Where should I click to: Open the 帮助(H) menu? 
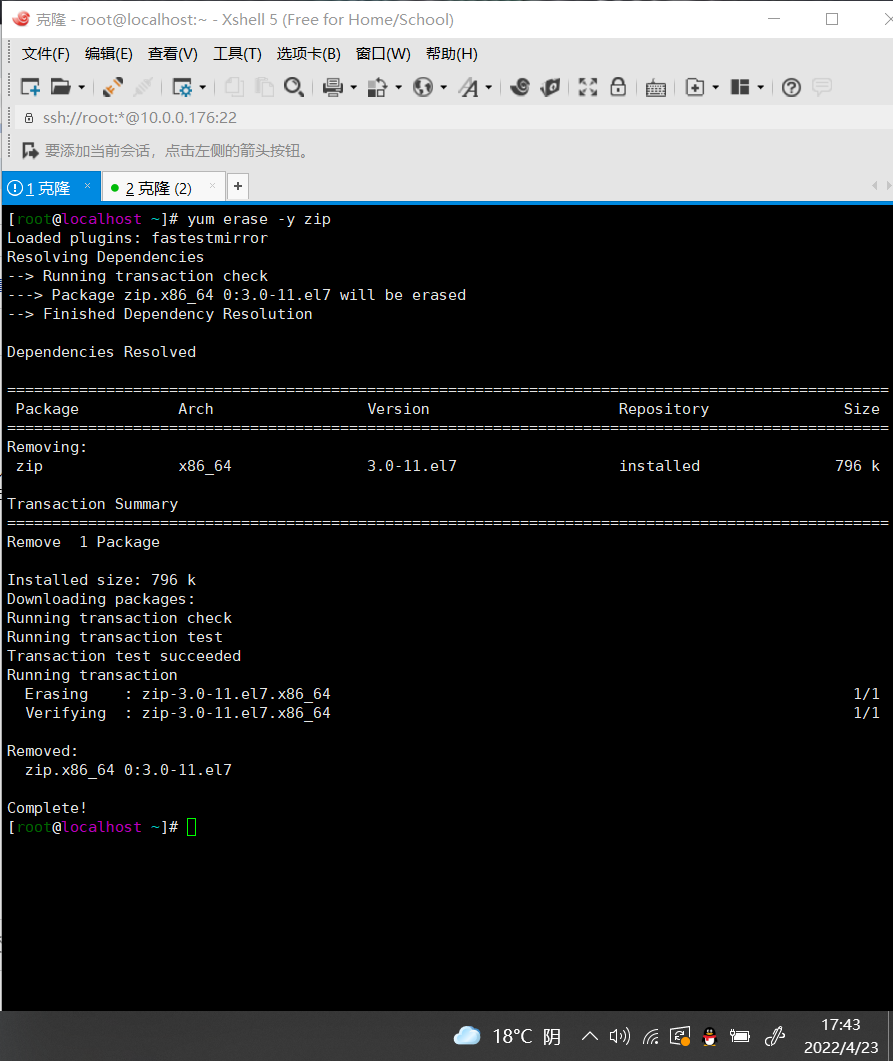451,53
